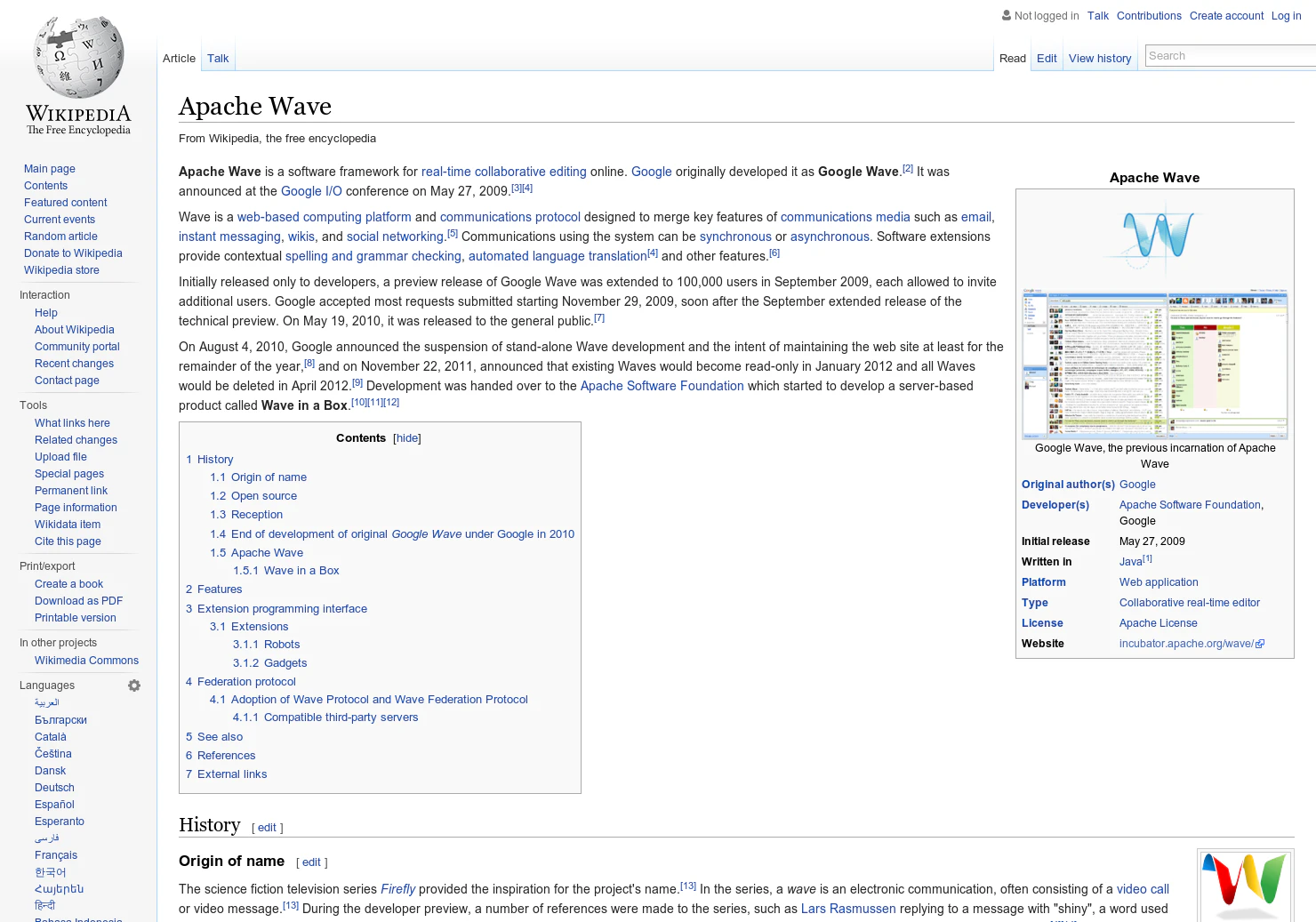1316x922 pixels.
Task: Open Random article from sidebar
Action: pos(60,237)
